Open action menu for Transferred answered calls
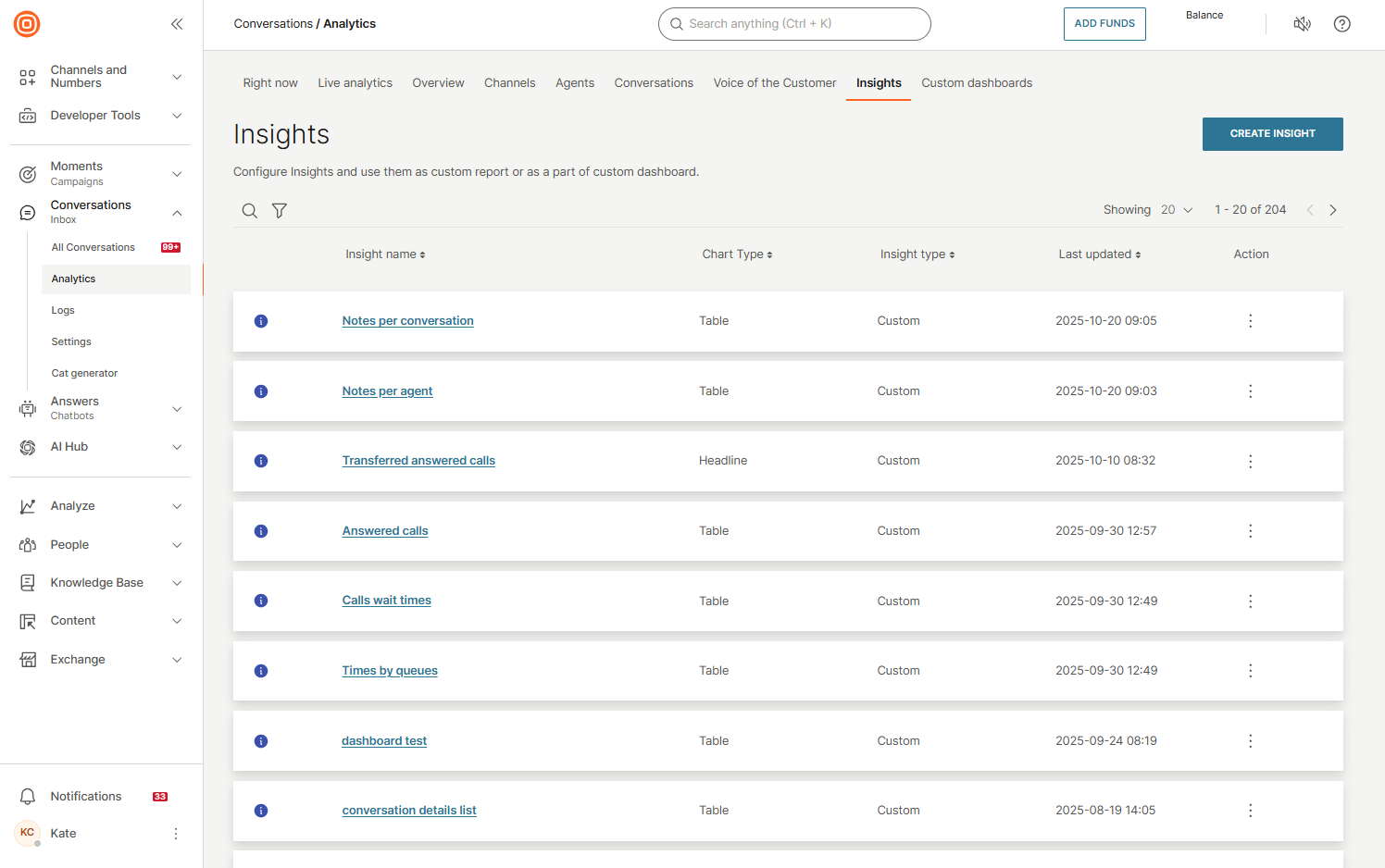This screenshot has width=1385, height=868. [x=1250, y=461]
